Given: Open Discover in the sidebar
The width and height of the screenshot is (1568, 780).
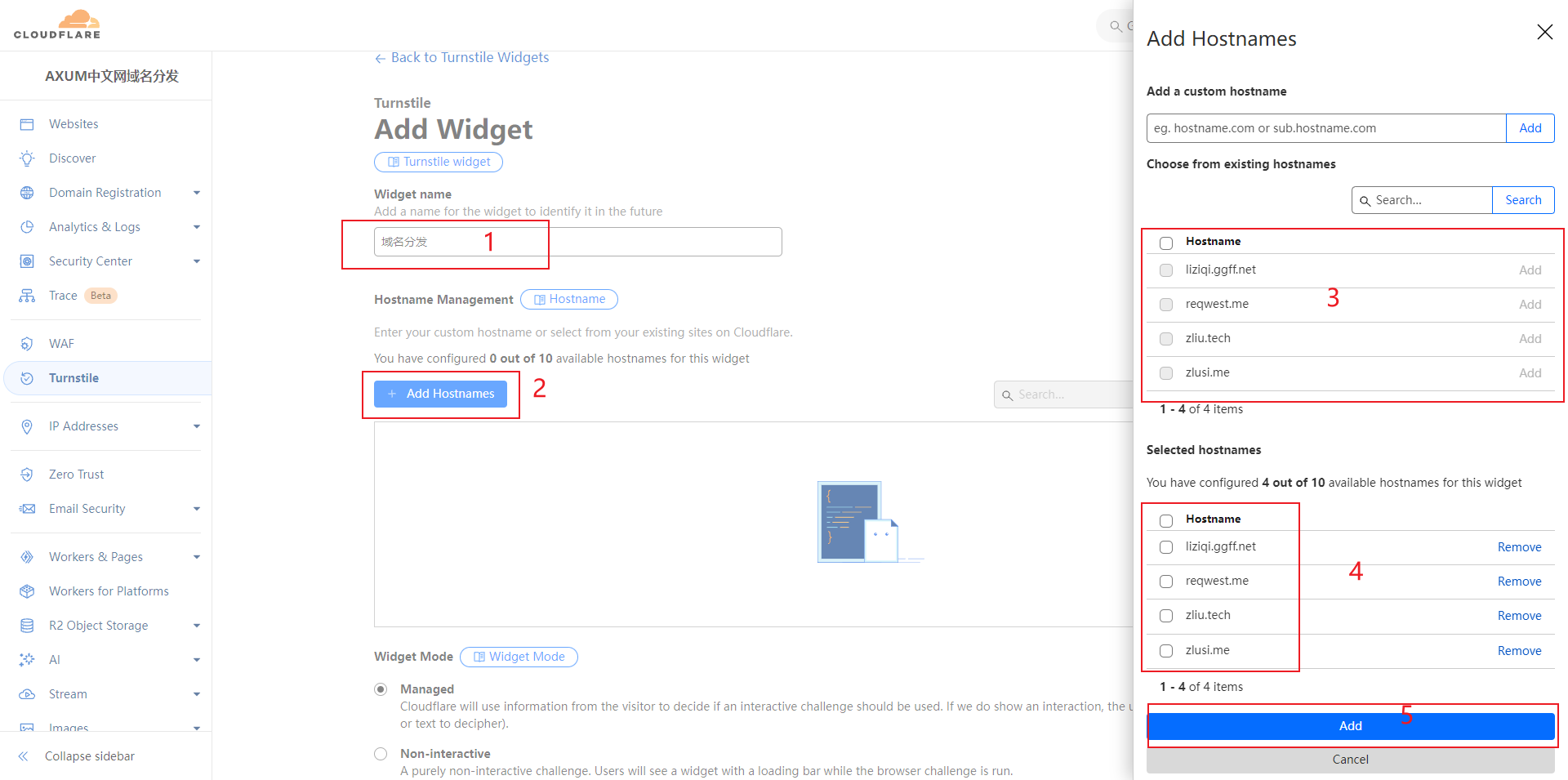Looking at the screenshot, I should click(72, 158).
